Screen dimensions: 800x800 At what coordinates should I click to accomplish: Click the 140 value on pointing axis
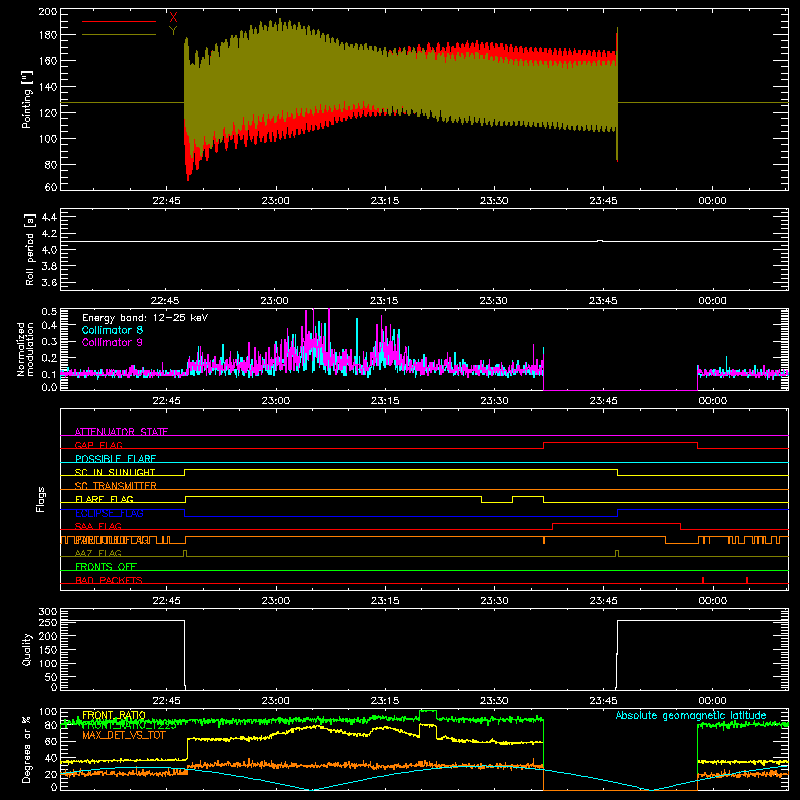48,87
